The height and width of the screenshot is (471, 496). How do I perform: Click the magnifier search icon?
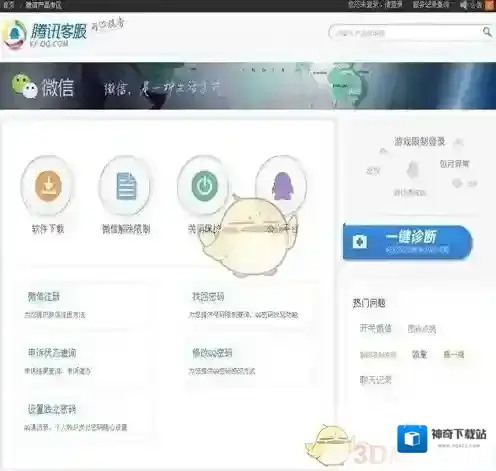pyautogui.click(x=487, y=32)
